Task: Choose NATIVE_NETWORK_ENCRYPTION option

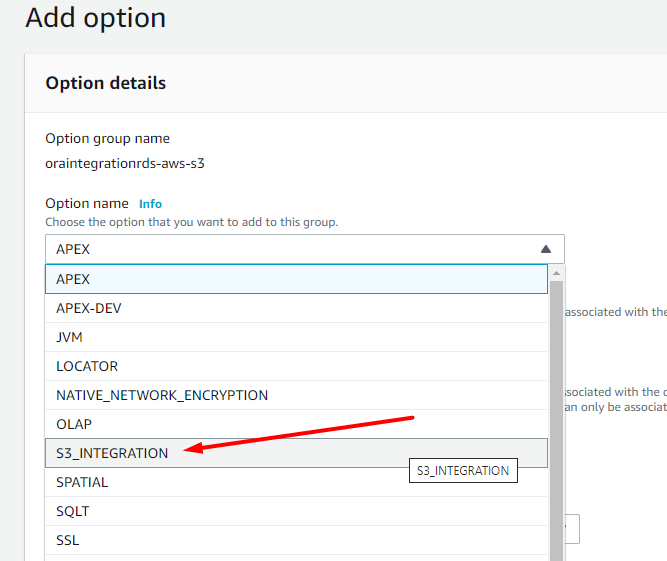Action: click(x=296, y=395)
